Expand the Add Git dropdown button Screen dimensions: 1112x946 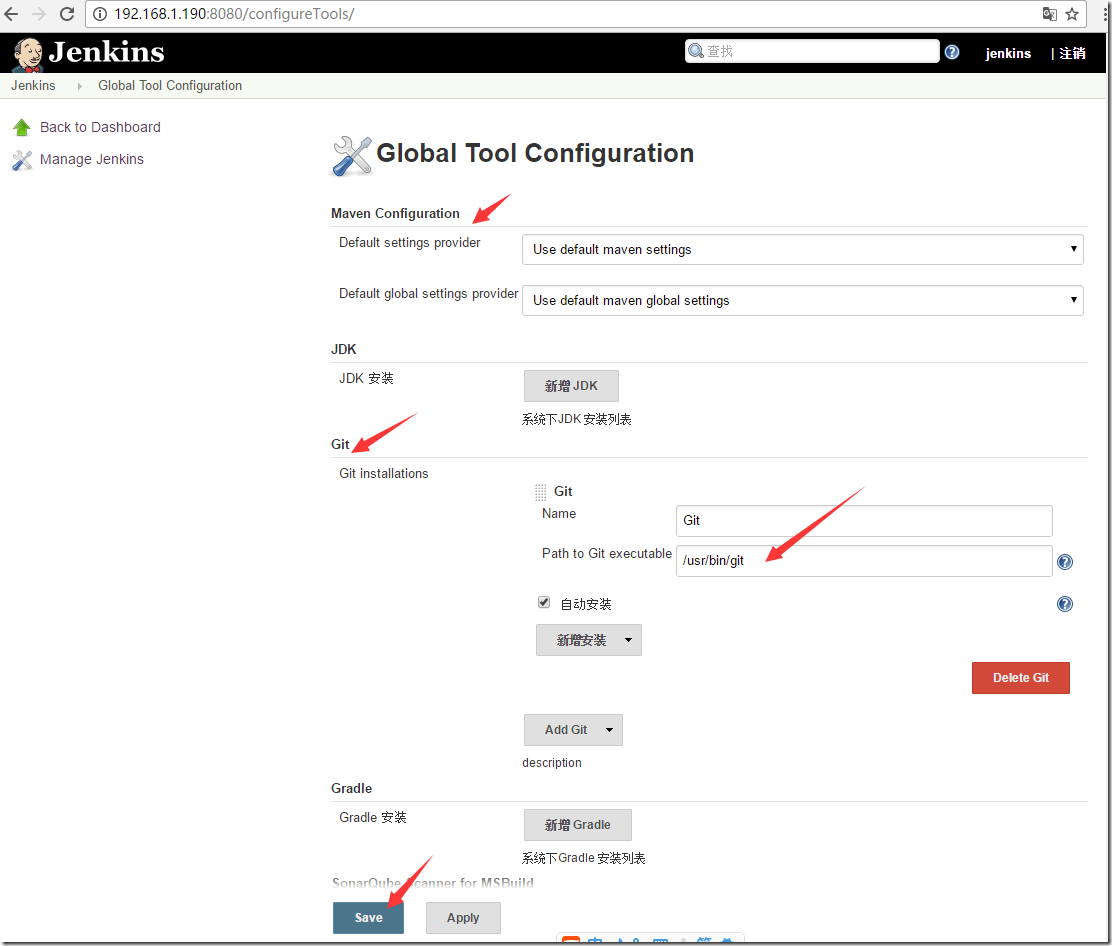coord(573,730)
